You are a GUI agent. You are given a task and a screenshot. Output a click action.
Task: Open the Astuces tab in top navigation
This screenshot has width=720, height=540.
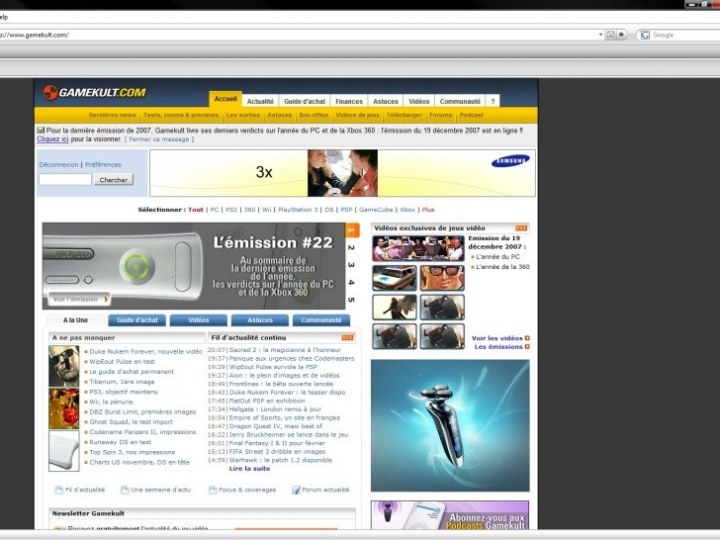click(x=386, y=101)
